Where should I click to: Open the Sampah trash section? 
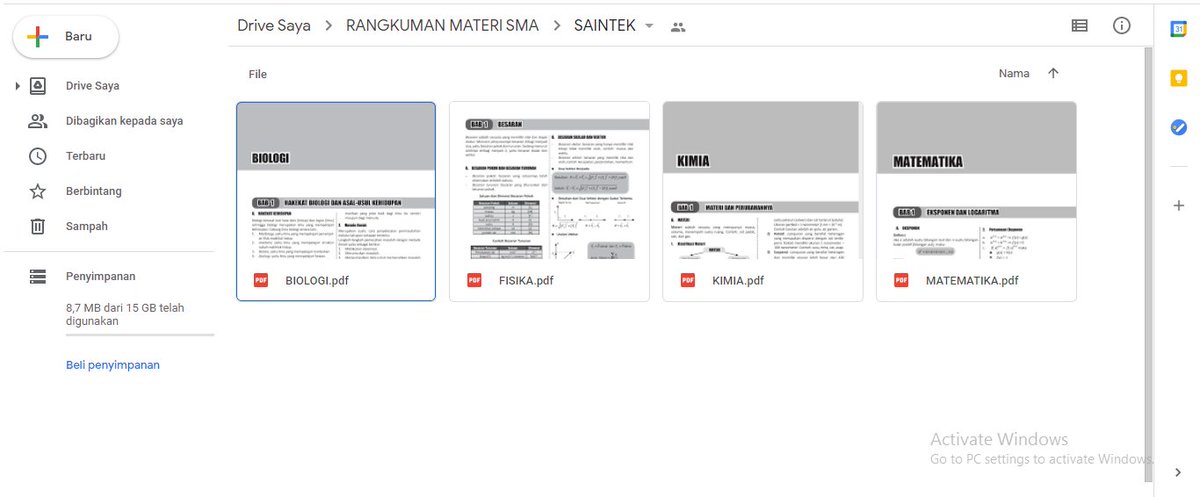87,226
